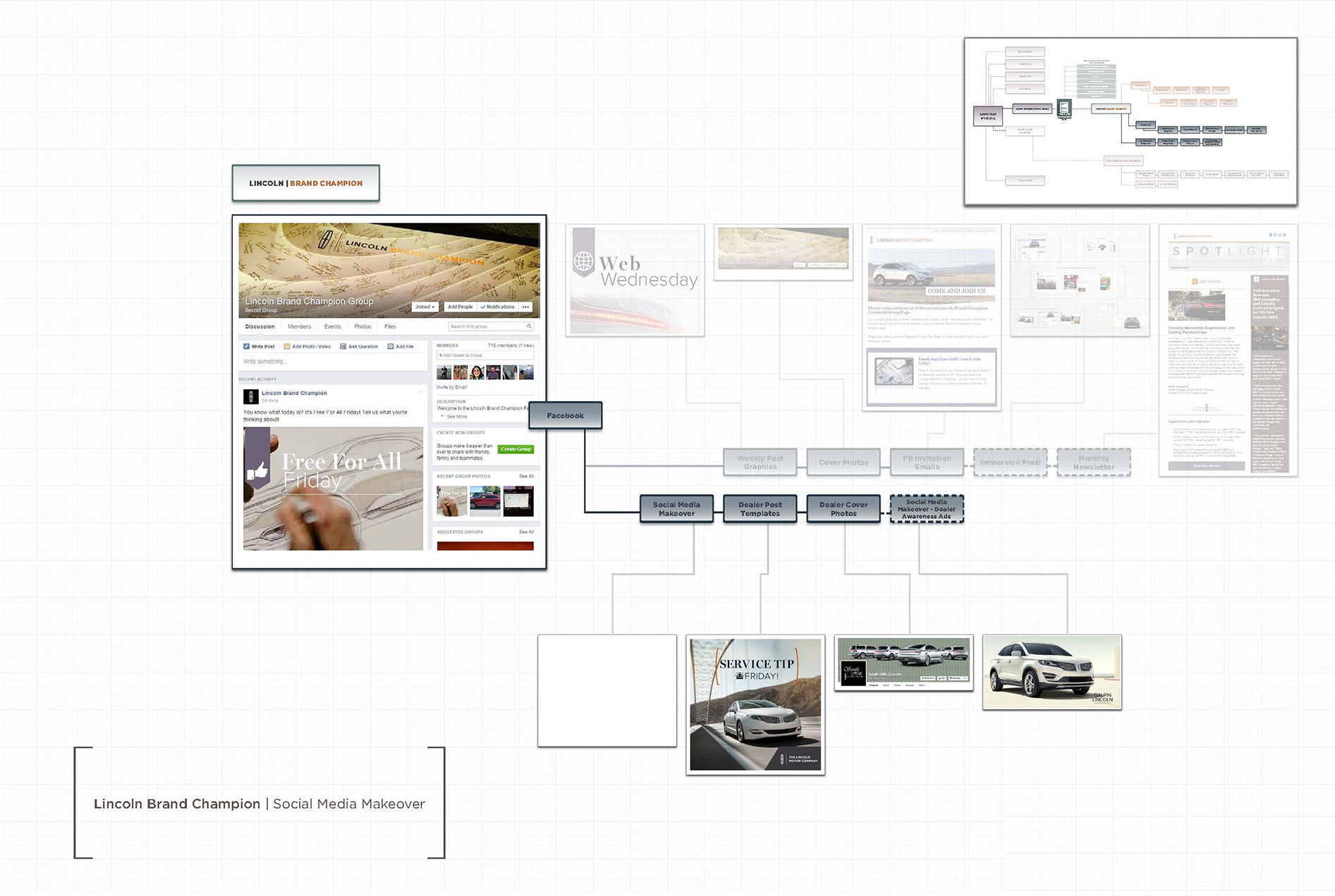Select the Weekly Post Graphics node
Screen dimensions: 1335x896
tap(760, 462)
